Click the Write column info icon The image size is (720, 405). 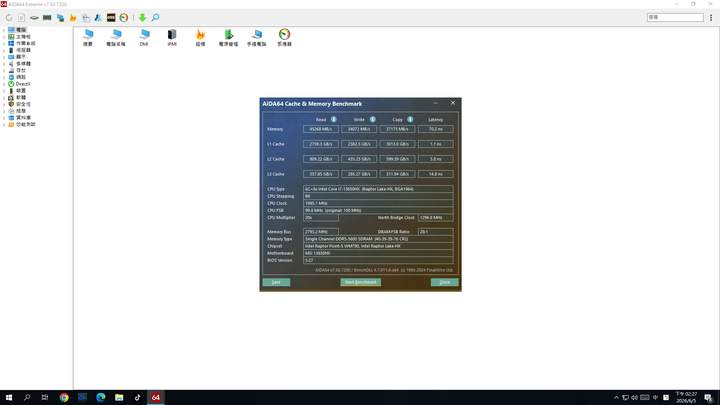[x=372, y=119]
